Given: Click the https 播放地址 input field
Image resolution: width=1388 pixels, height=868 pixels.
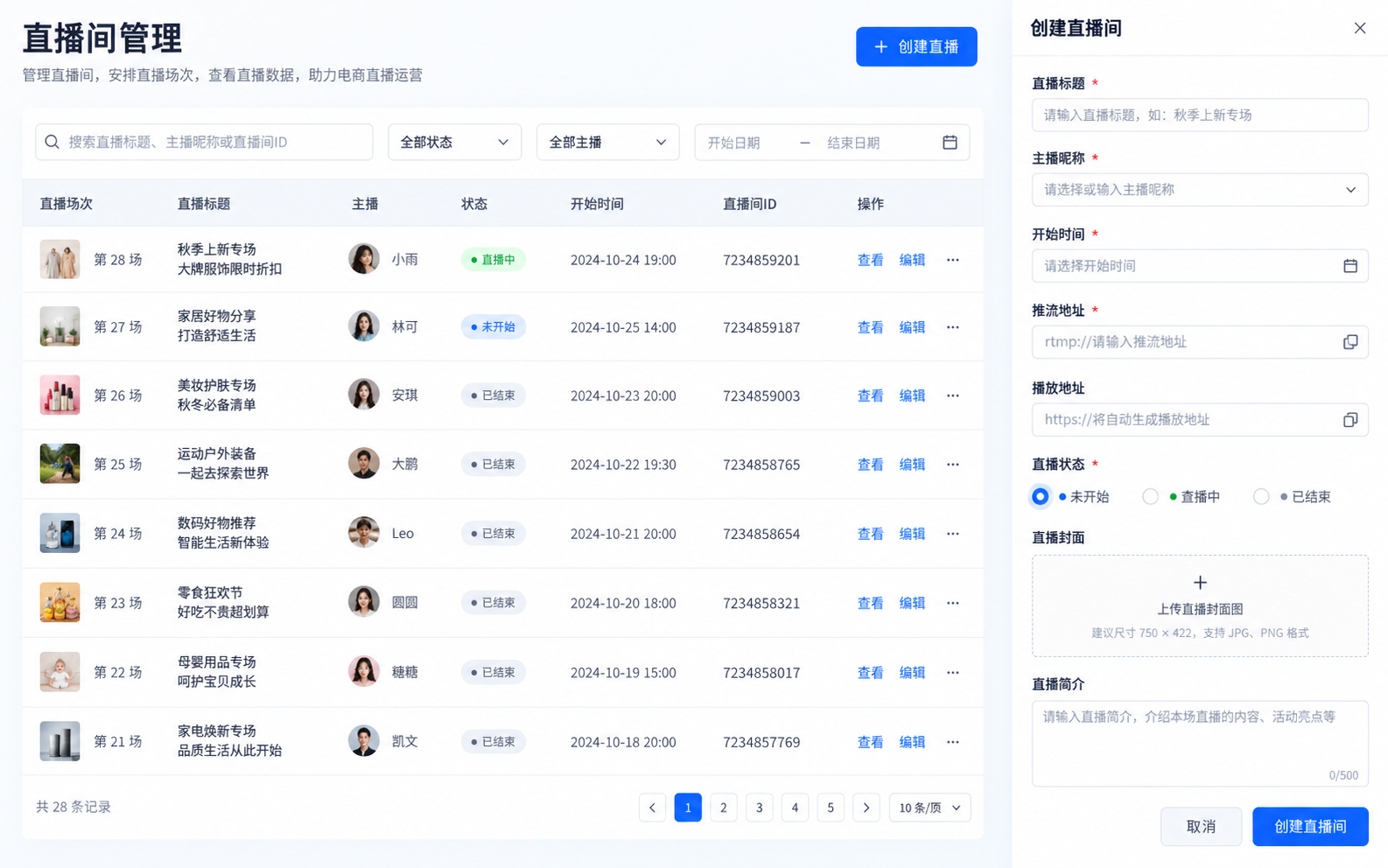Looking at the screenshot, I should pyautogui.click(x=1200, y=420).
